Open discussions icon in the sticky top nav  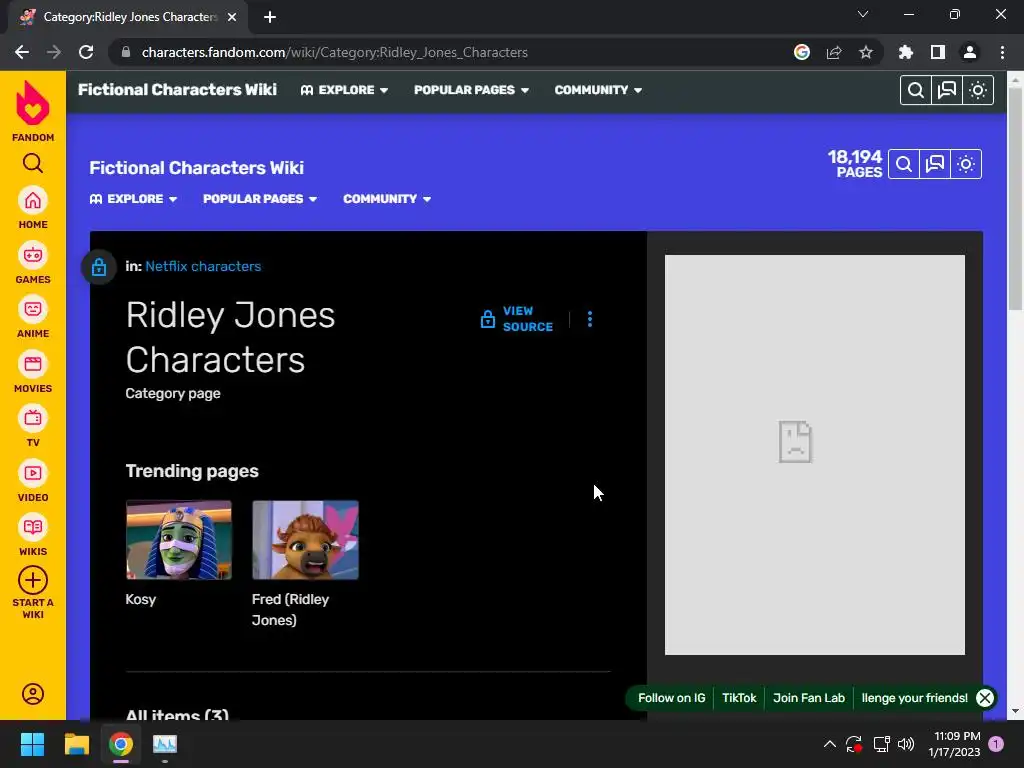click(946, 90)
